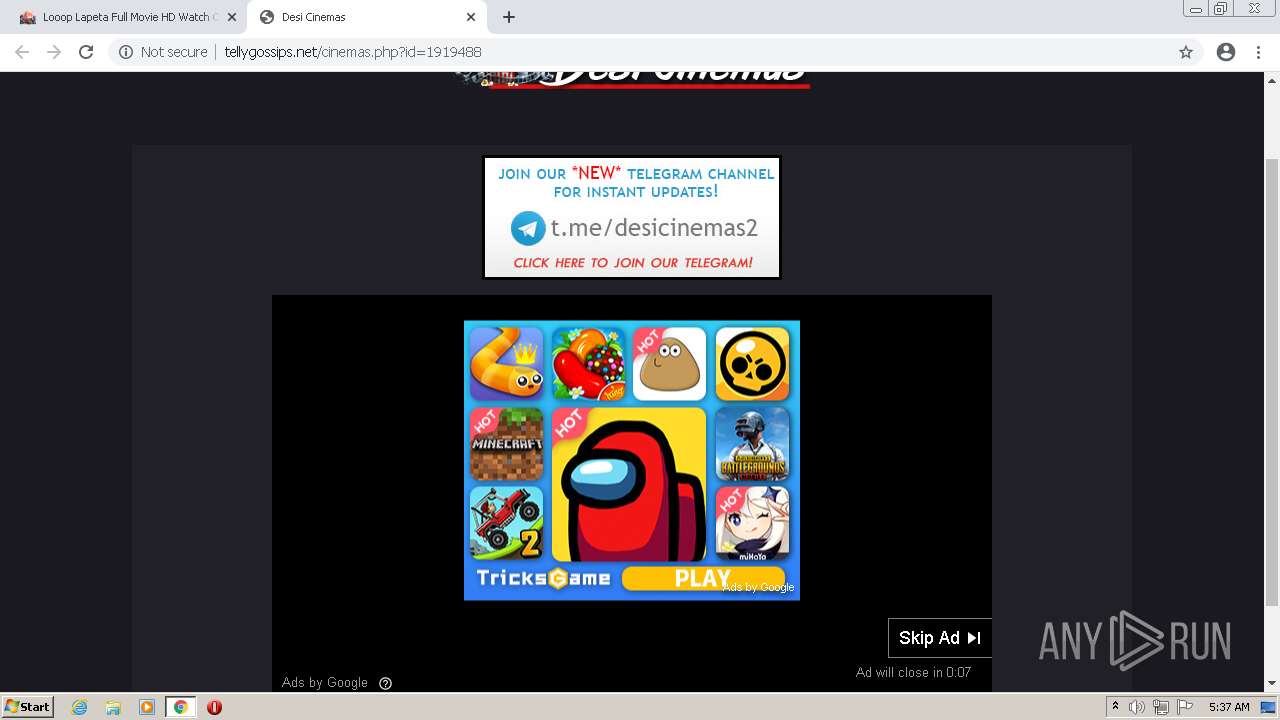This screenshot has height=720, width=1280.
Task: Open the media player taskbar icon
Action: tap(147, 707)
